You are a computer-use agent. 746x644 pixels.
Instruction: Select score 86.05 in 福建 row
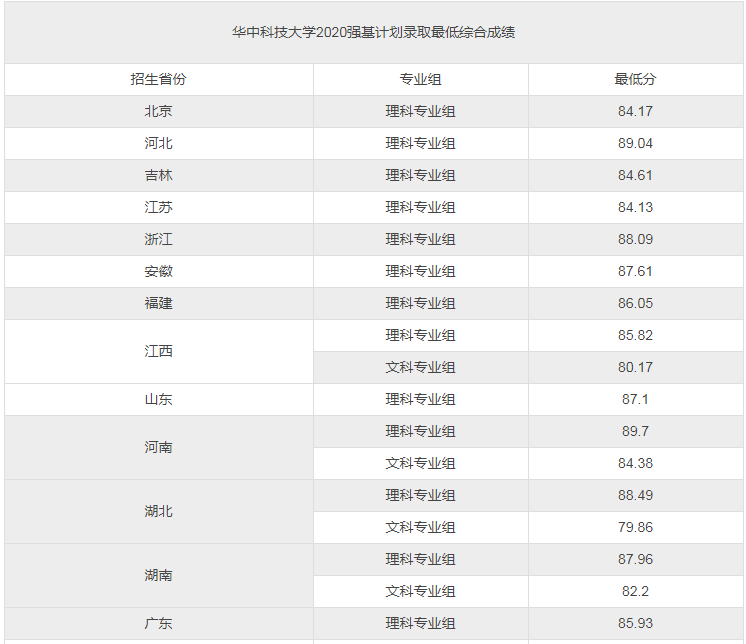(x=635, y=303)
